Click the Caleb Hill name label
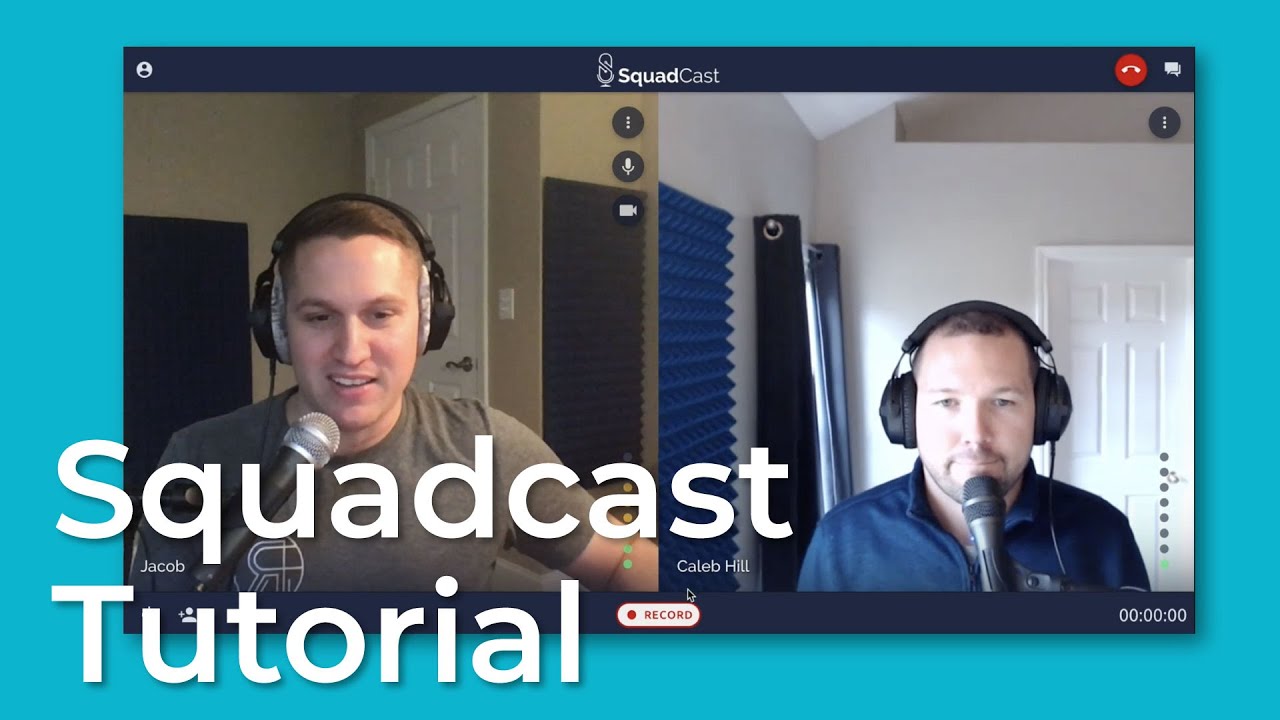 [713, 566]
